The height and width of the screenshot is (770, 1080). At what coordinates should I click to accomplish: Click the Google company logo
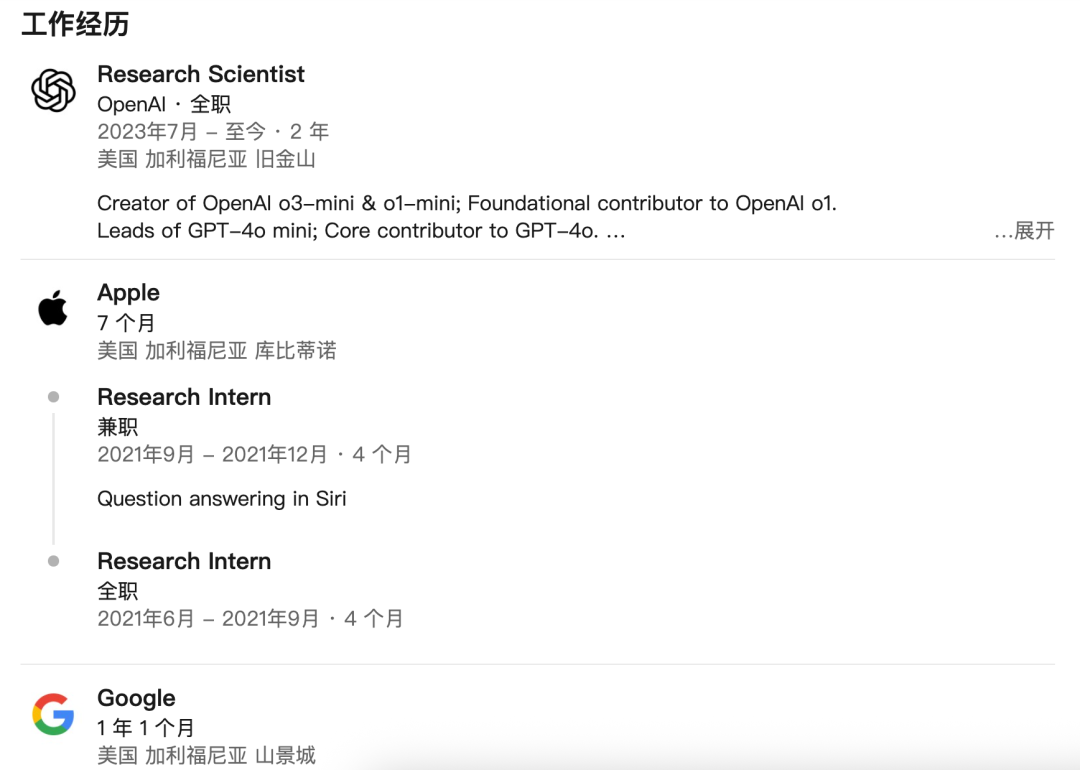[53, 715]
